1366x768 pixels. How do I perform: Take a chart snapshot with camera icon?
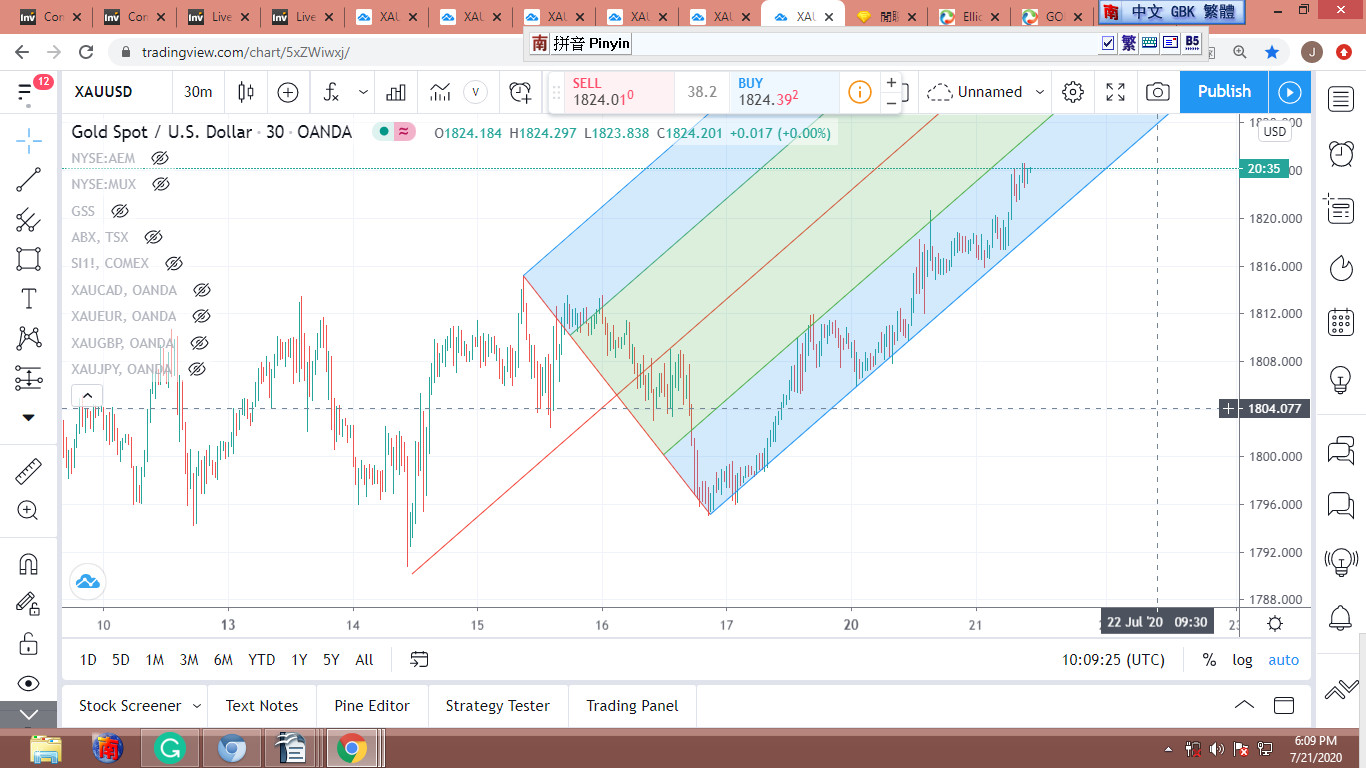(1157, 92)
